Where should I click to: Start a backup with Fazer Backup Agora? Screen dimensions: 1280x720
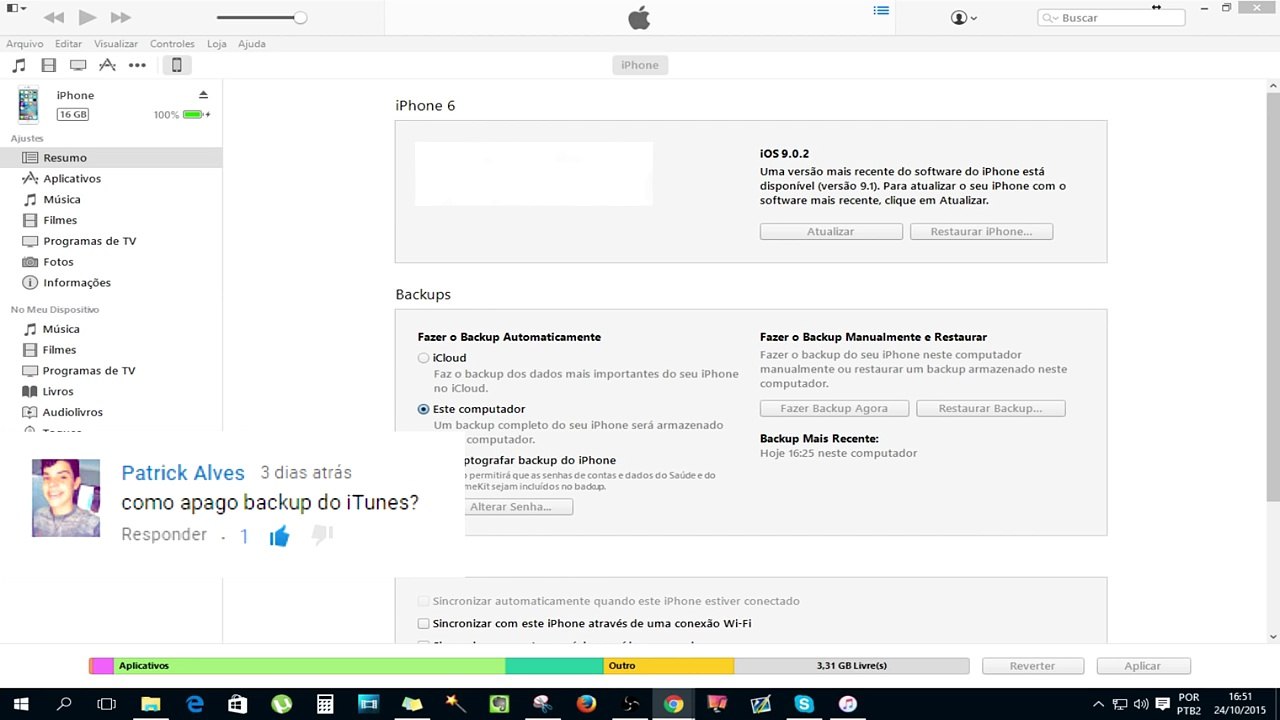(834, 409)
